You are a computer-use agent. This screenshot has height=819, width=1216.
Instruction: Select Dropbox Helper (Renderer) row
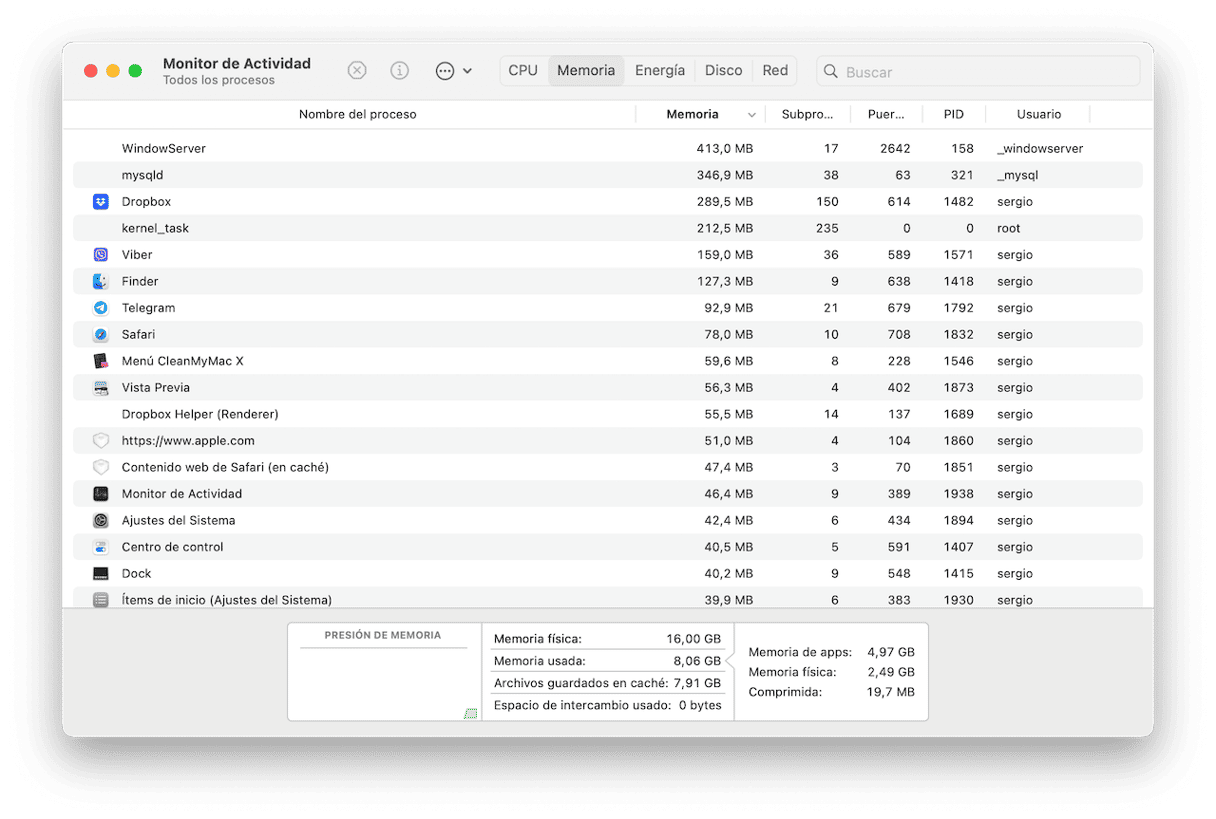(608, 414)
